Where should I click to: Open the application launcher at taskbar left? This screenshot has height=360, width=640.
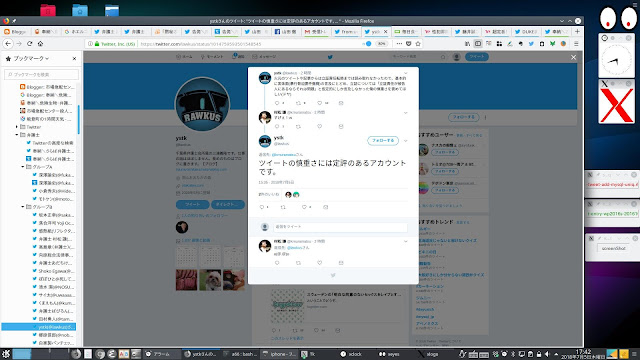pyautogui.click(x=6, y=354)
